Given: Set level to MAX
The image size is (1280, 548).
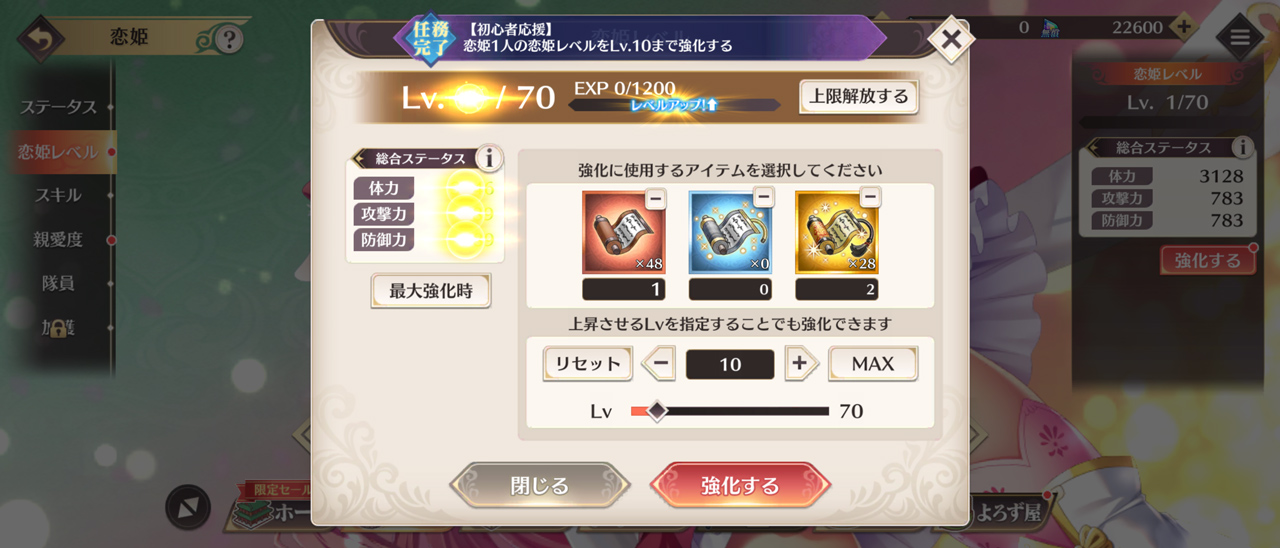Looking at the screenshot, I should pyautogui.click(x=873, y=364).
